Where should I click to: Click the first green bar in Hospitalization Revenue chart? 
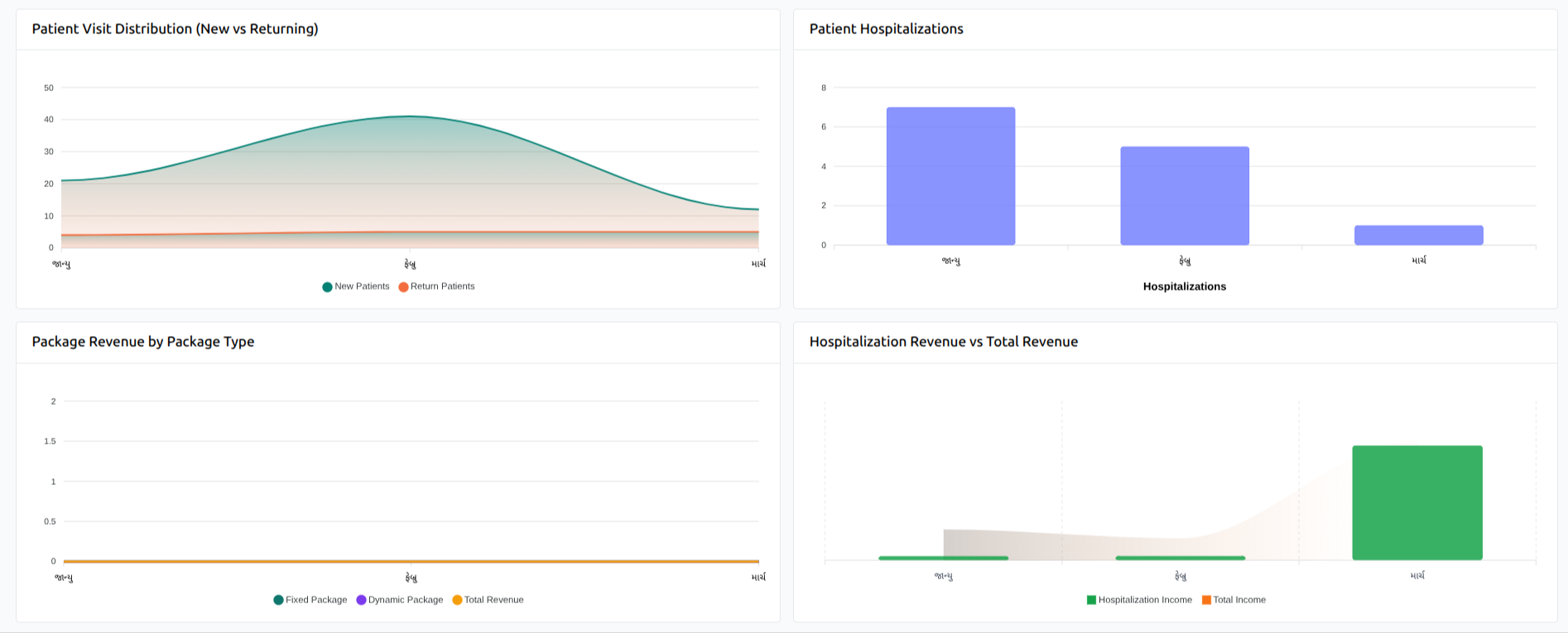[943, 558]
